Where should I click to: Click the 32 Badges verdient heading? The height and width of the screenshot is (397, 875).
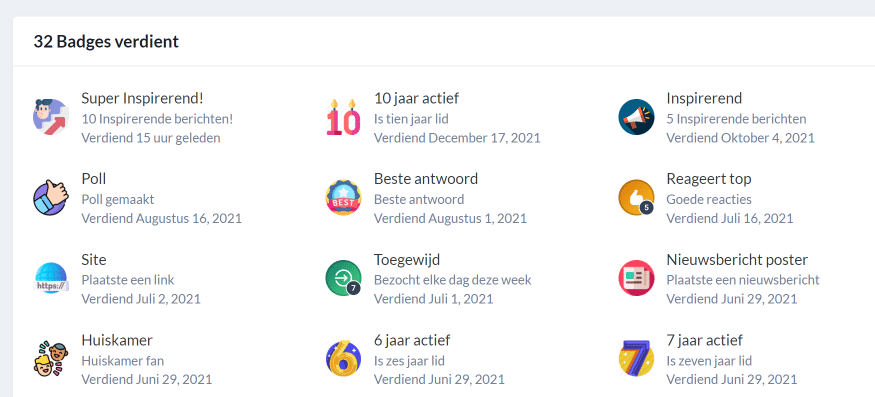(106, 41)
